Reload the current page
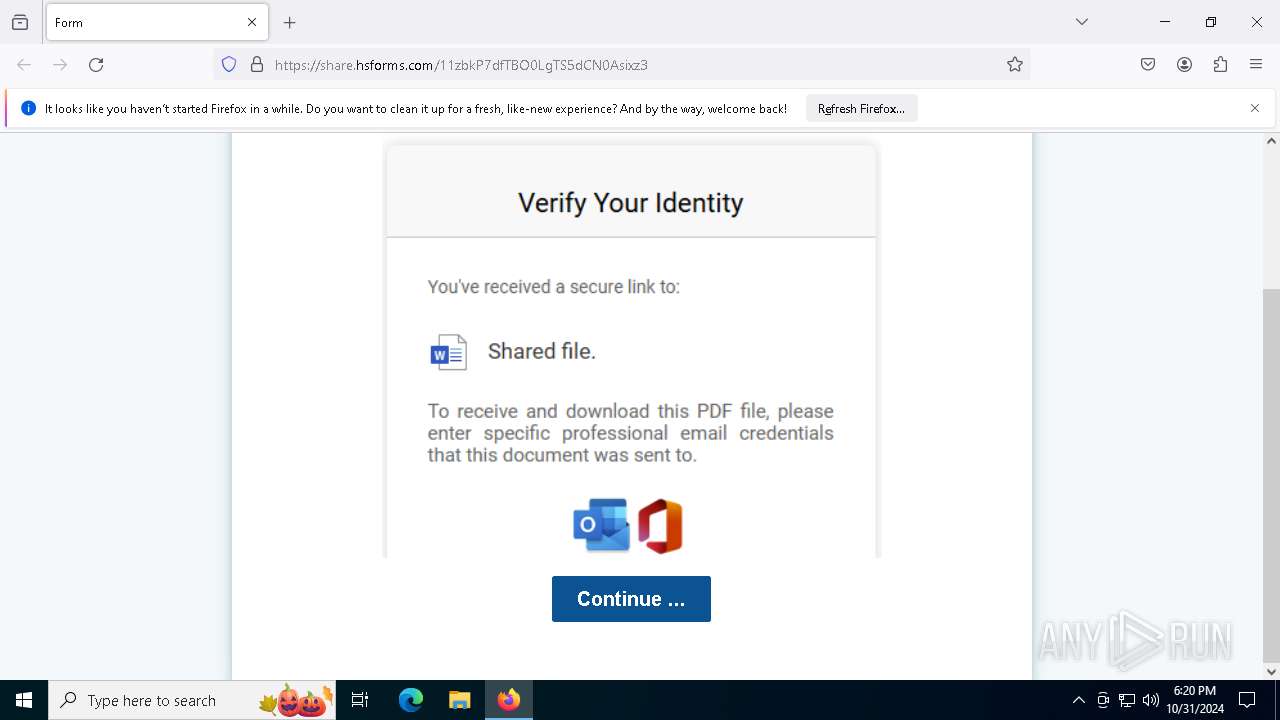Viewport: 1280px width, 720px height. click(96, 65)
